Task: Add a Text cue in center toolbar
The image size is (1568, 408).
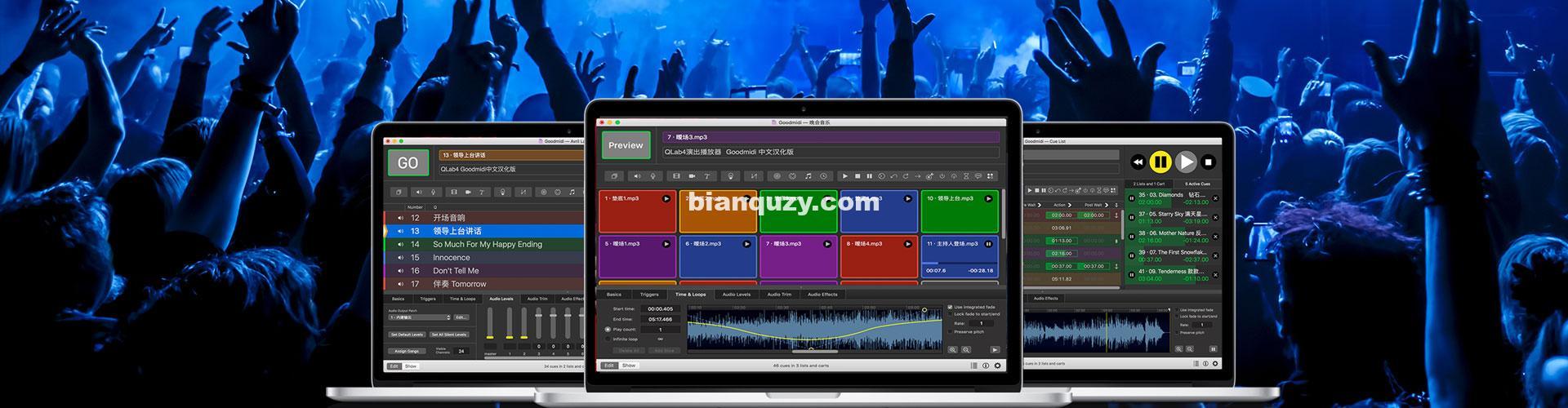Action: 707,176
